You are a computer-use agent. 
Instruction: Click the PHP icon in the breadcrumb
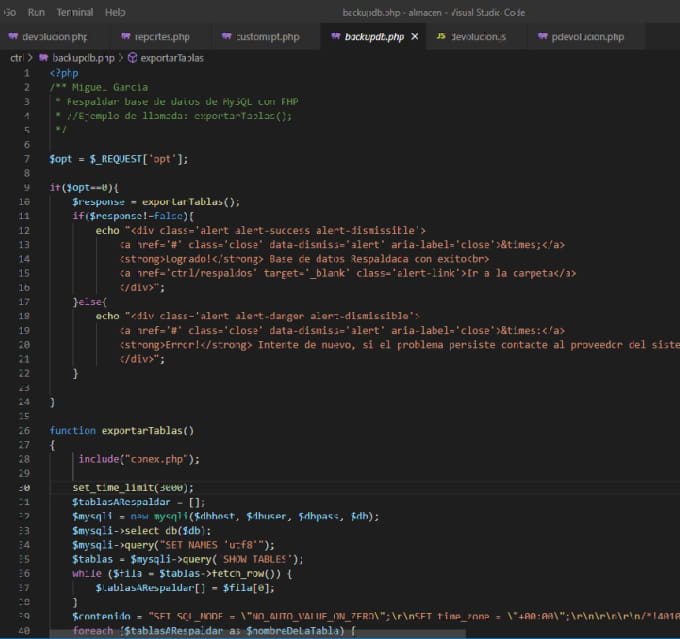click(x=43, y=58)
